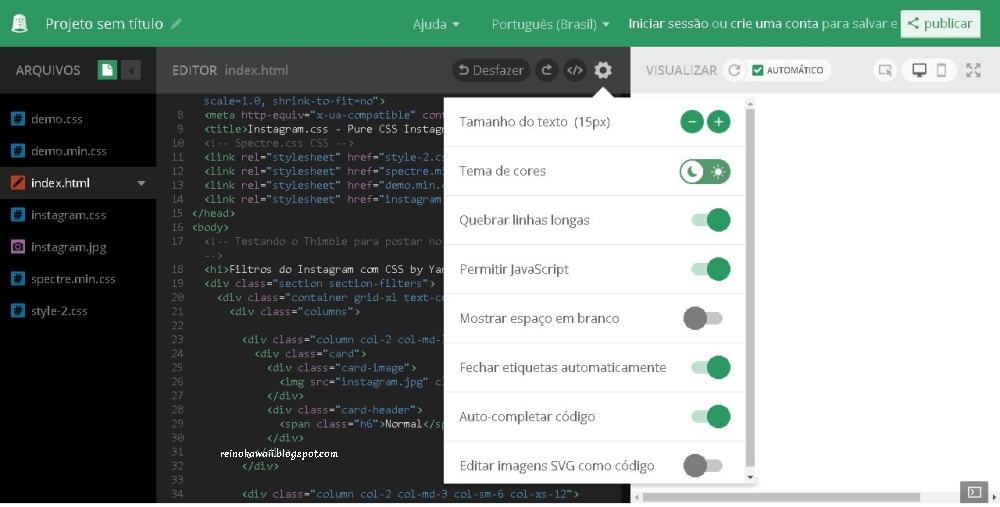Click the share icon in publicar
Screen dimensions: 1000x507
[913, 24]
